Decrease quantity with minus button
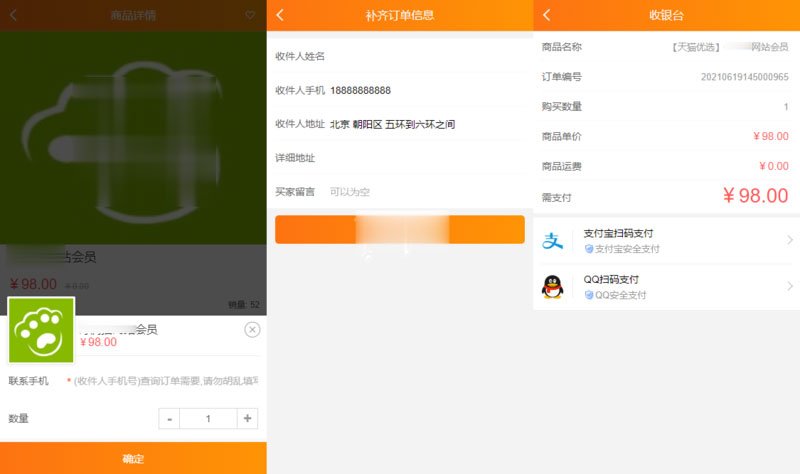This screenshot has height=474, width=800. 170,419
